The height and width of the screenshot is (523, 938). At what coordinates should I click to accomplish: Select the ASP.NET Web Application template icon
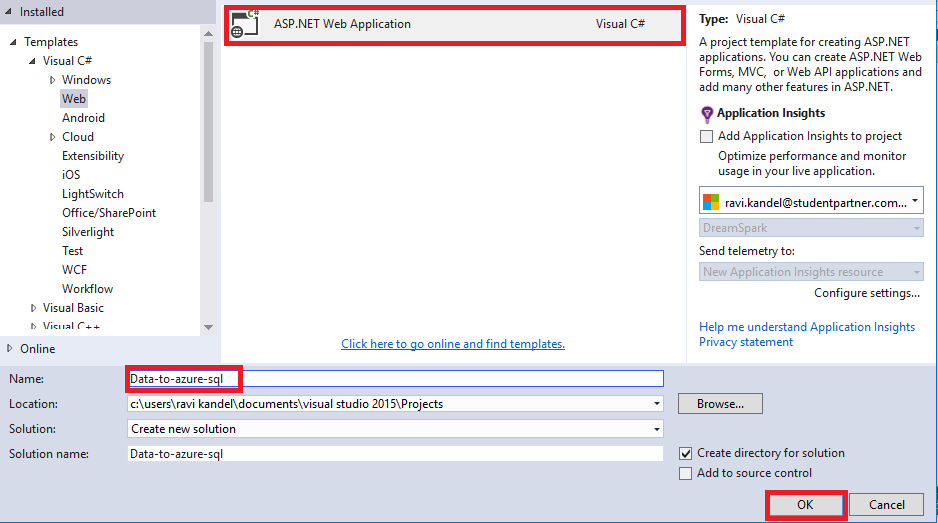[x=245, y=24]
